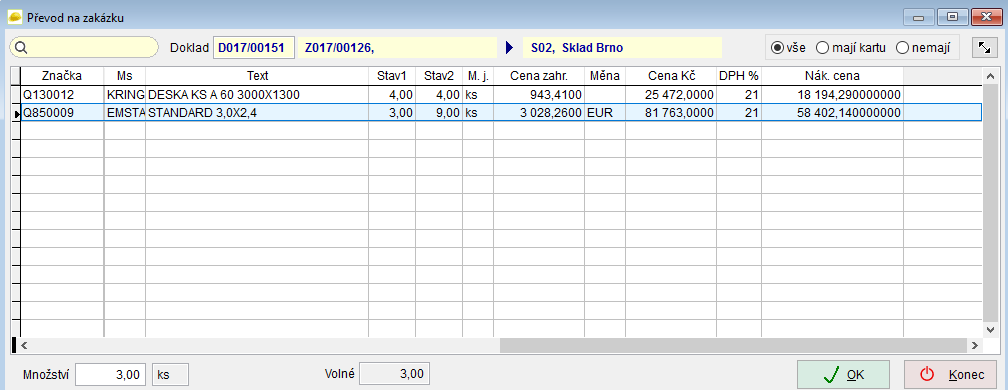
Task: Sort by the 'Značka' column header
Action: click(x=62, y=76)
